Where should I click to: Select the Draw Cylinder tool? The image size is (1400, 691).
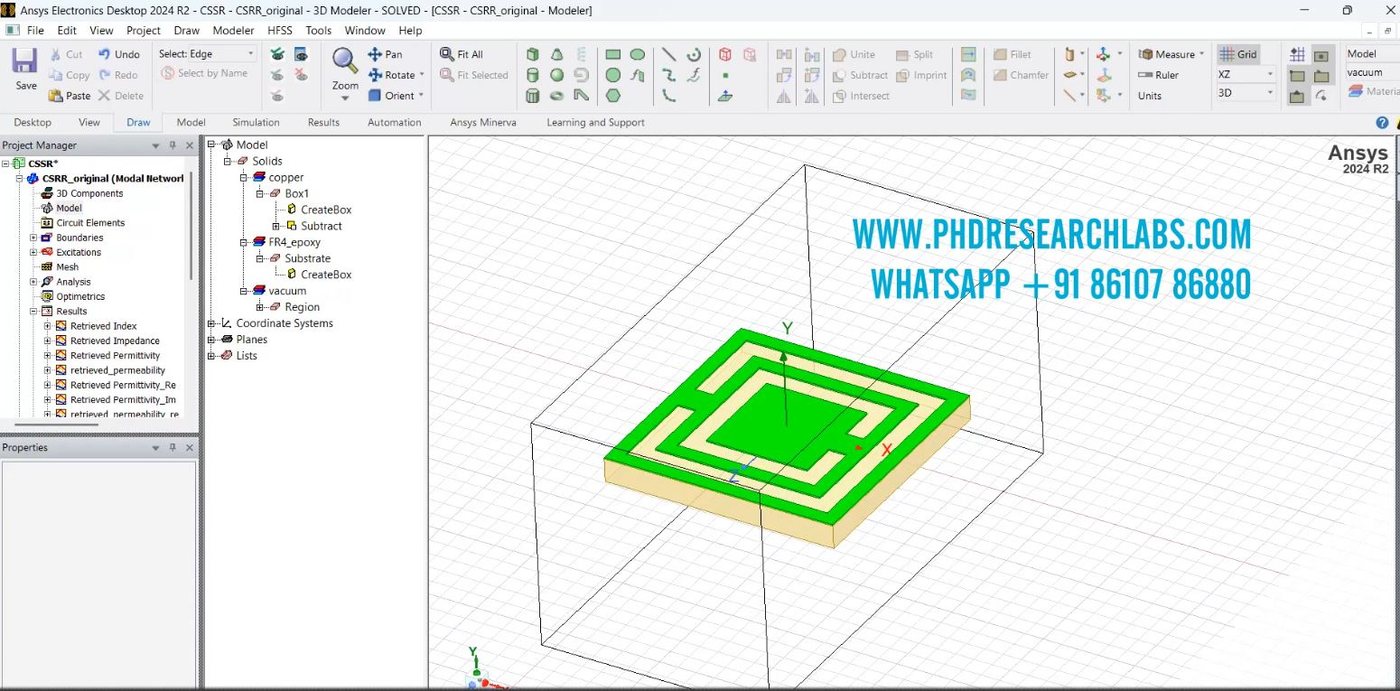(533, 75)
